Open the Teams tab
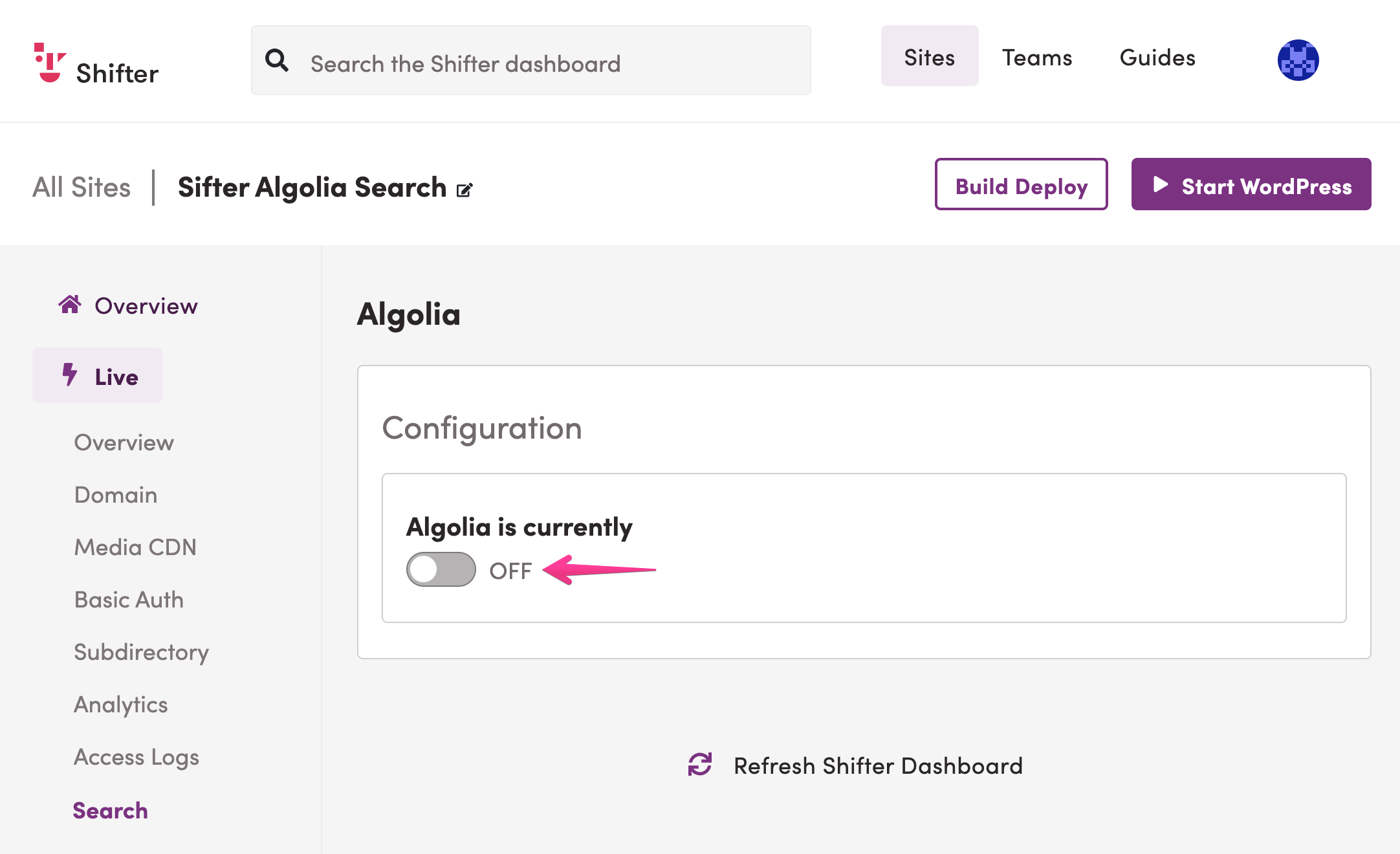The width and height of the screenshot is (1400, 854). (x=1037, y=58)
